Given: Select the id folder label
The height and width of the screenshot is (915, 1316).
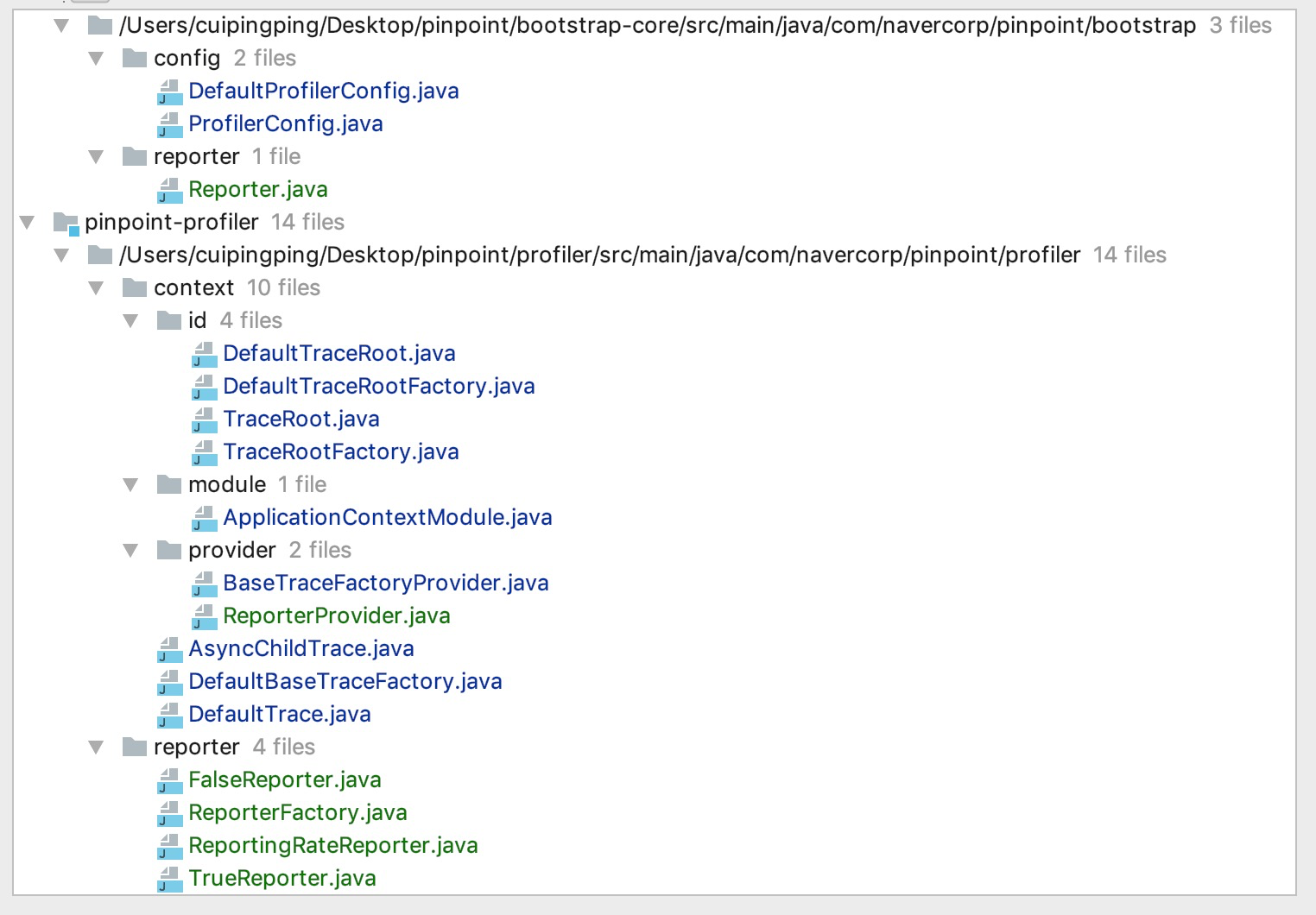Looking at the screenshot, I should pyautogui.click(x=198, y=320).
